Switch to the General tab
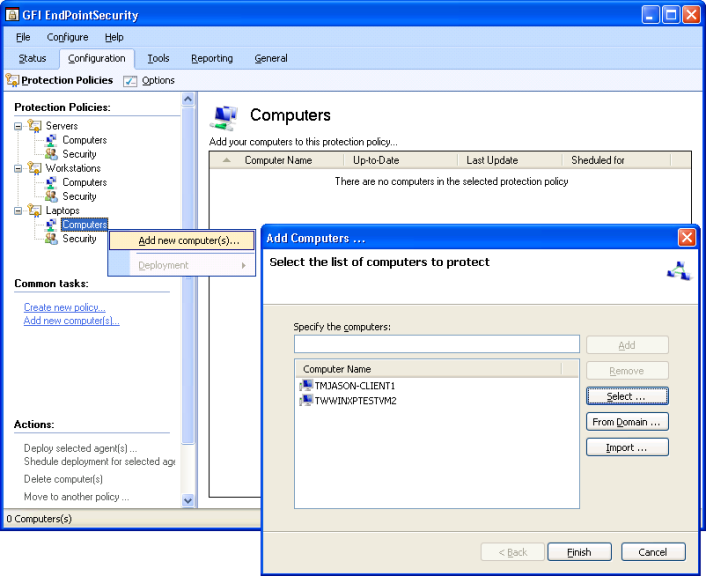Screen dimensions: 706x576 point(271,58)
